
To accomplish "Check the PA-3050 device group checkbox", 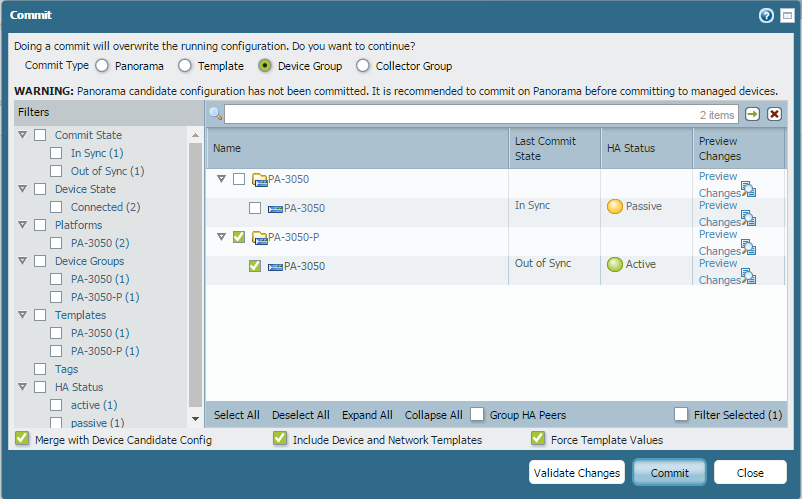I will click(x=239, y=179).
